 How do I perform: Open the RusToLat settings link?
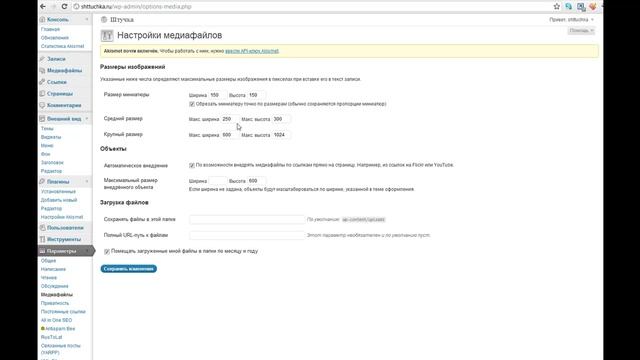click(x=51, y=337)
